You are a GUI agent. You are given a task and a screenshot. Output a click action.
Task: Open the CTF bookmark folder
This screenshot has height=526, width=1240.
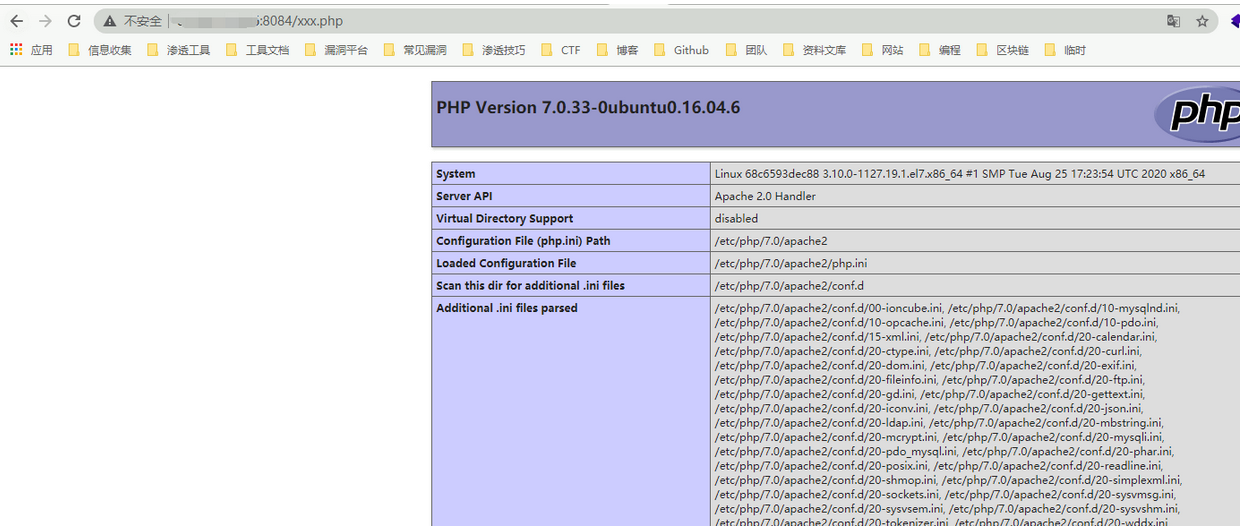click(x=561, y=50)
